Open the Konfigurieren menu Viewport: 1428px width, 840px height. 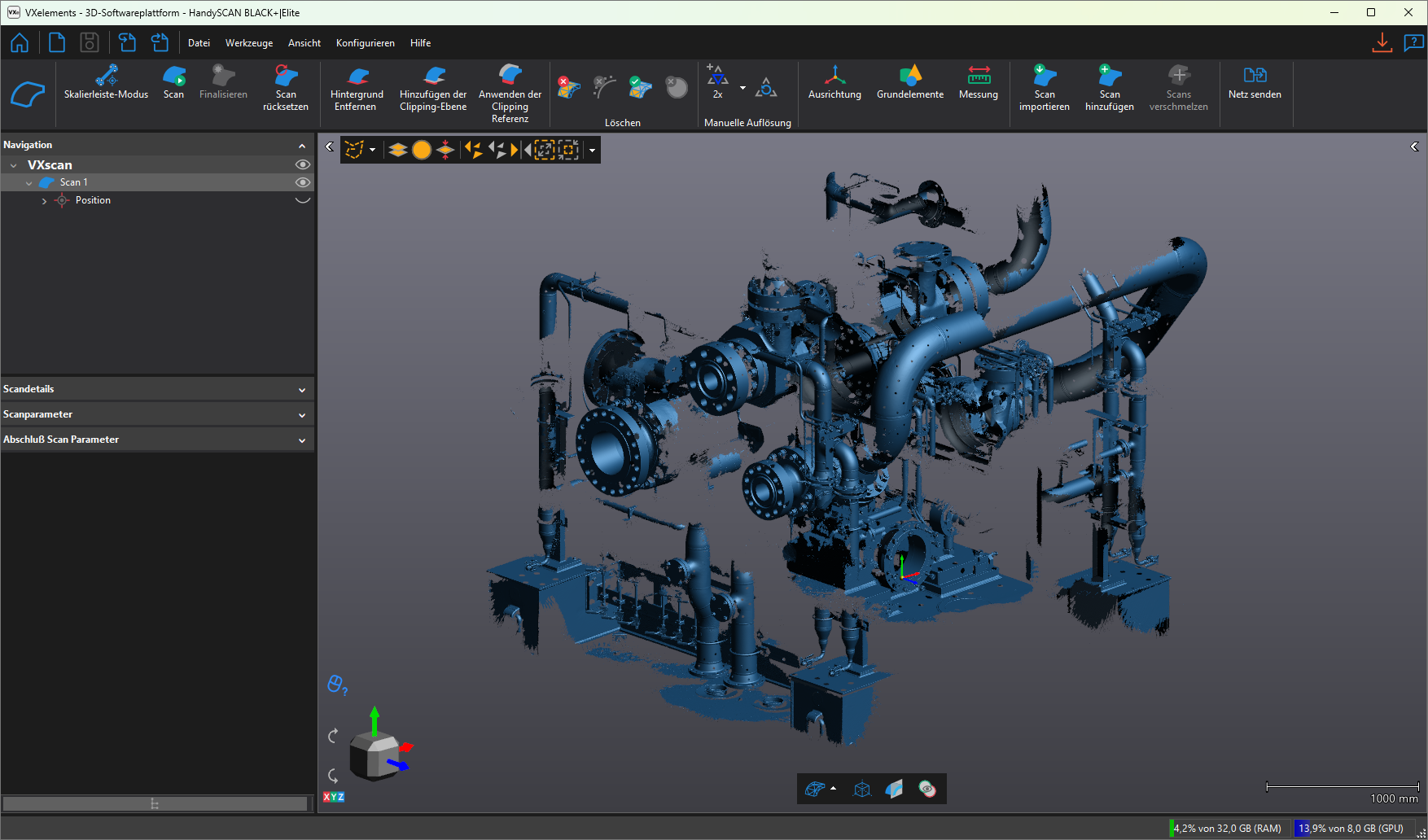click(x=365, y=43)
